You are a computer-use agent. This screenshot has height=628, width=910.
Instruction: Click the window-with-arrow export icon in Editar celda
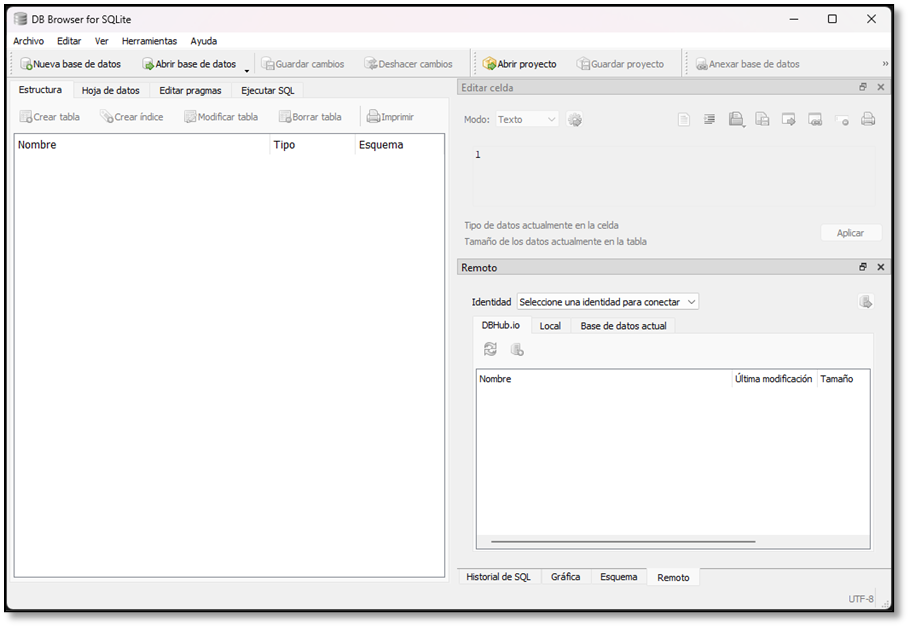789,120
